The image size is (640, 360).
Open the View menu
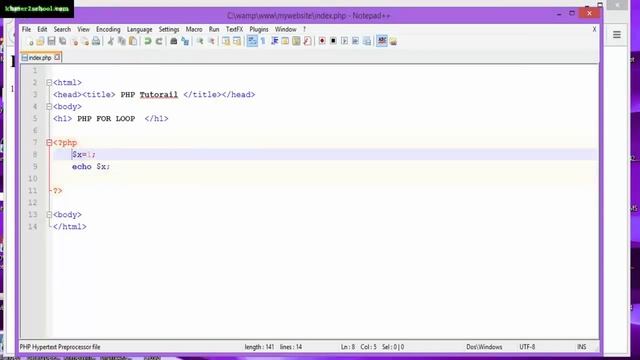click(83, 29)
